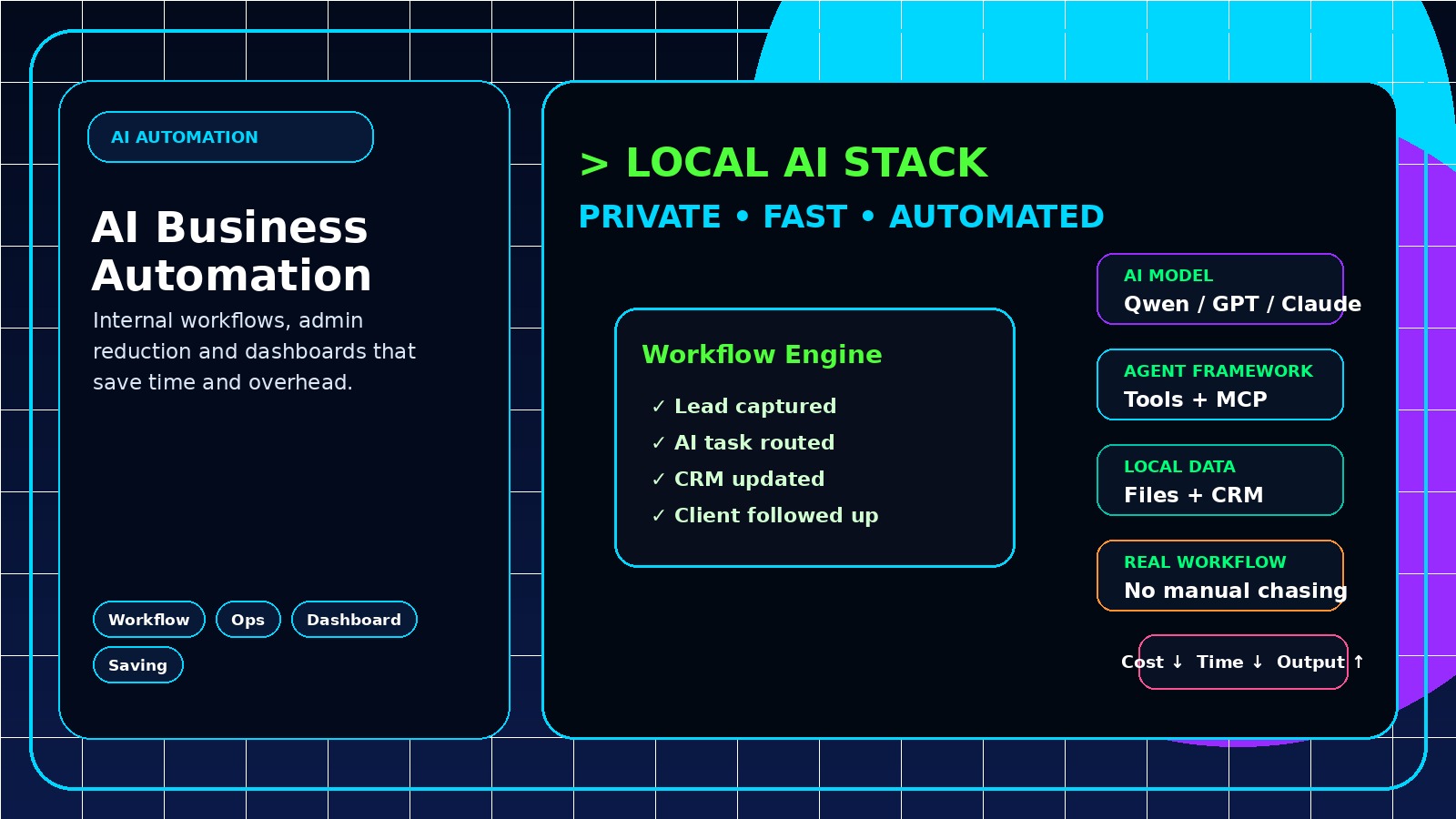Open the AI MODEL card
The image size is (1456, 819).
pyautogui.click(x=1220, y=288)
